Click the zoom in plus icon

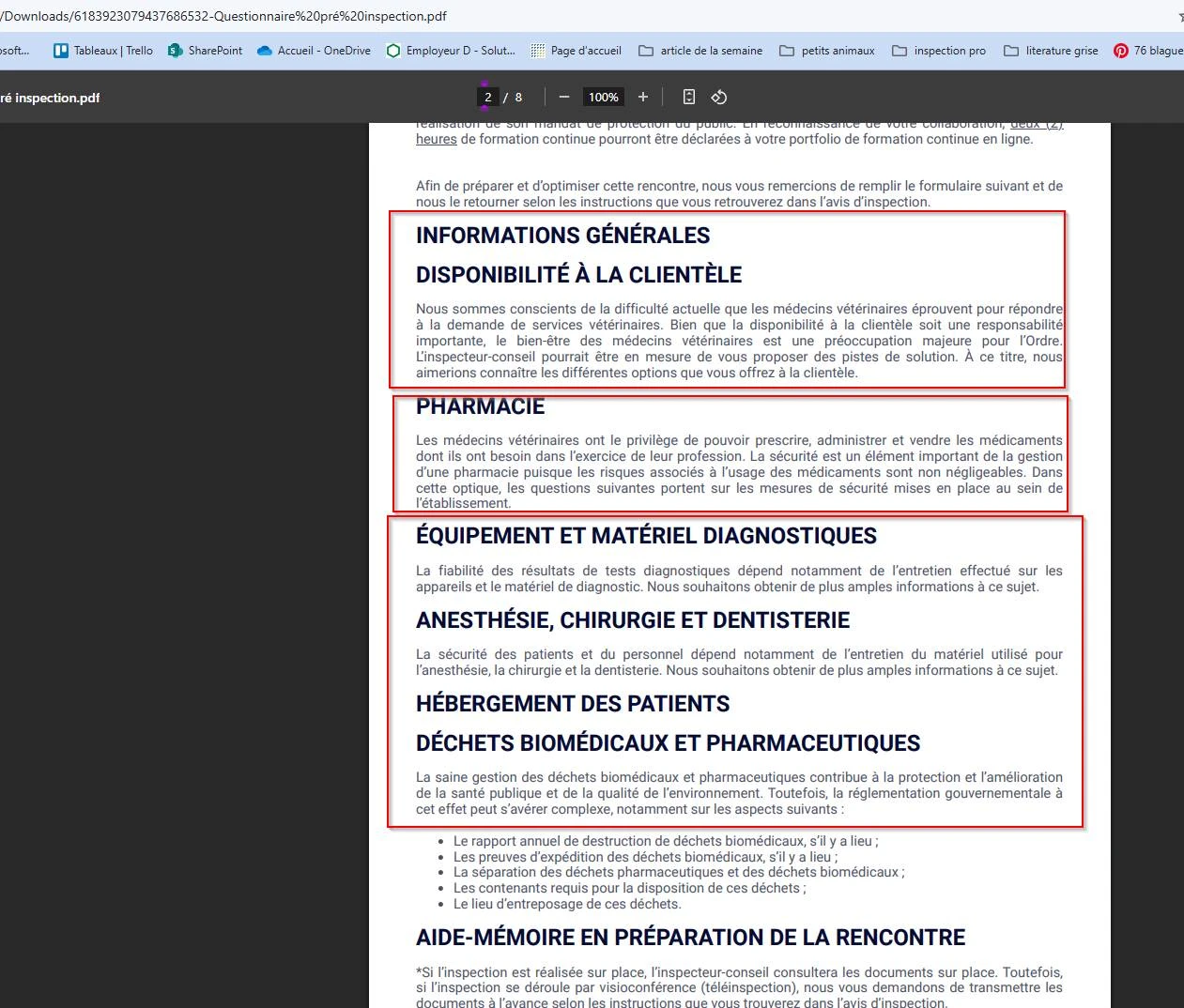click(642, 97)
